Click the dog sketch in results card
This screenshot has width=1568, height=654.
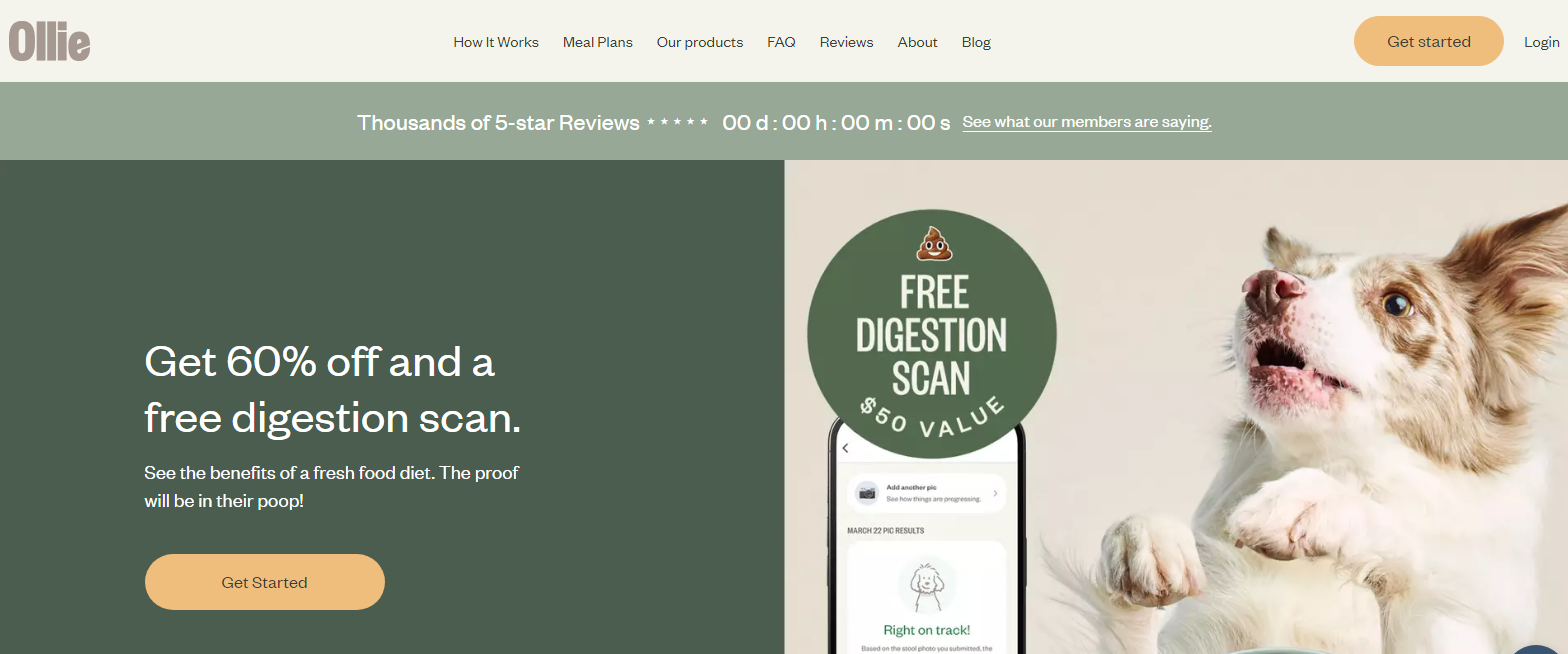pyautogui.click(x=927, y=585)
